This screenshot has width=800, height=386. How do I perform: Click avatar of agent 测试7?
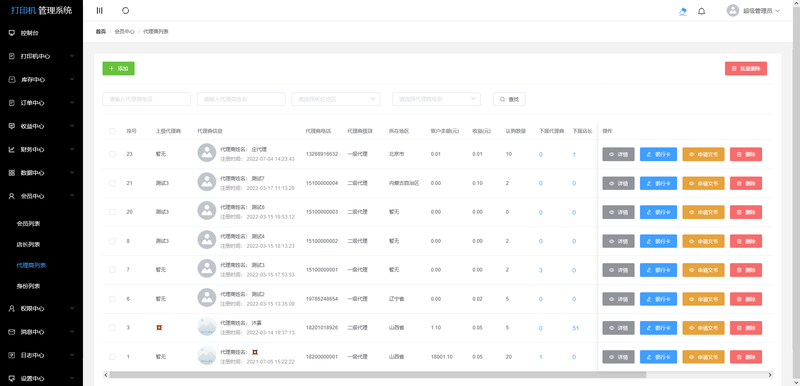coord(207,182)
